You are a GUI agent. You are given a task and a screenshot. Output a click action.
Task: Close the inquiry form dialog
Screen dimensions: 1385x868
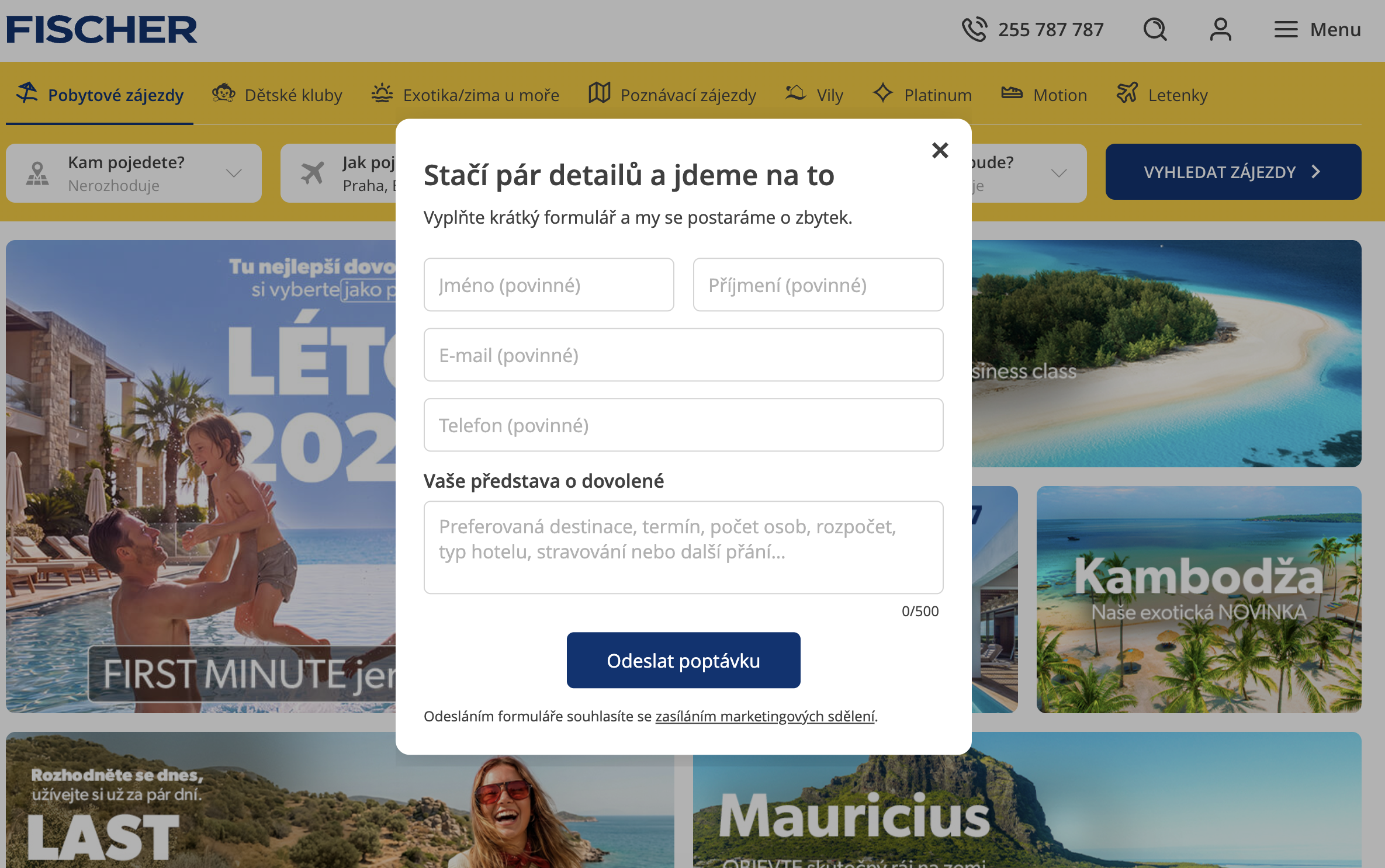[x=940, y=150]
